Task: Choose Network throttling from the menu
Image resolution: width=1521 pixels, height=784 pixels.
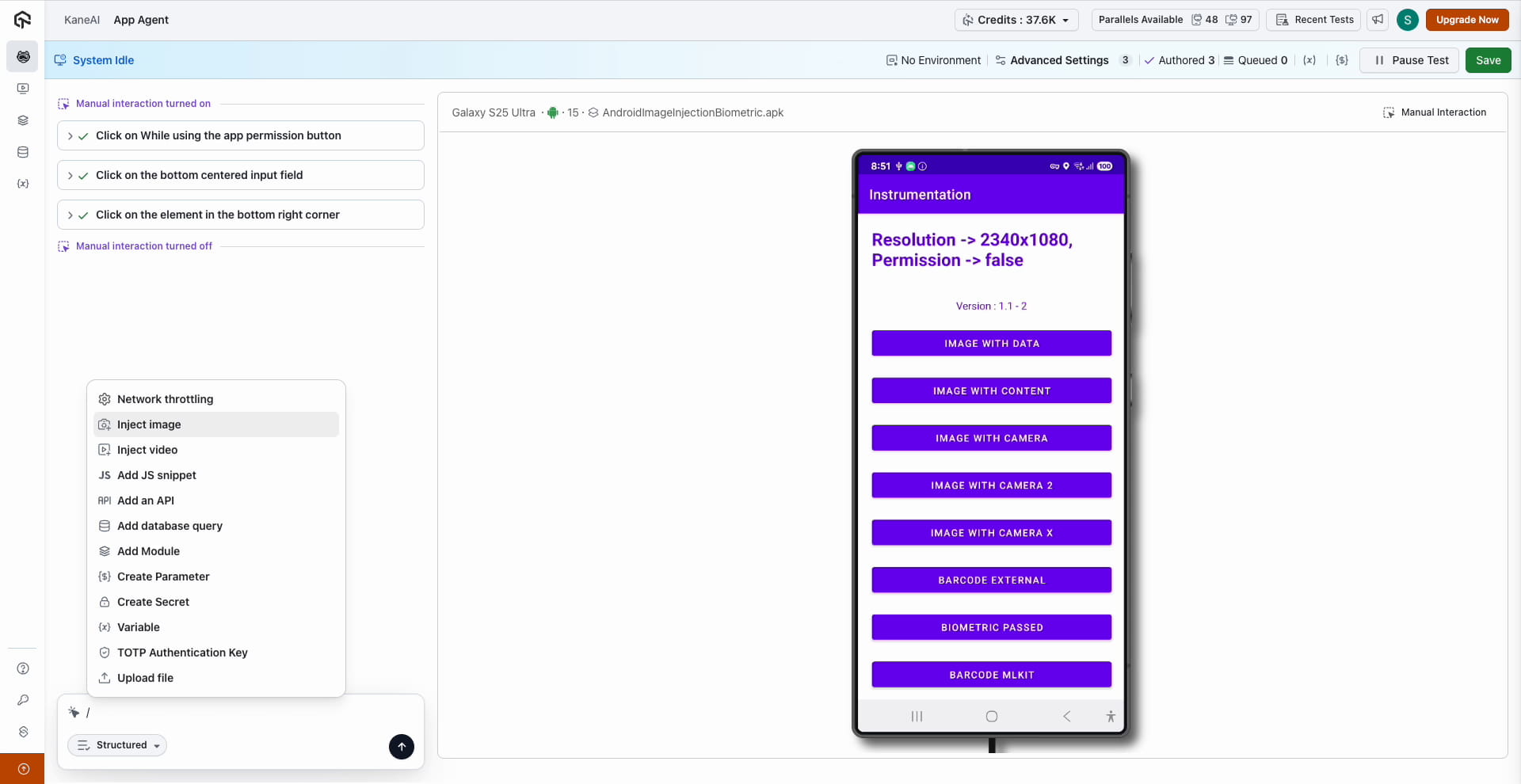Action: tap(165, 399)
